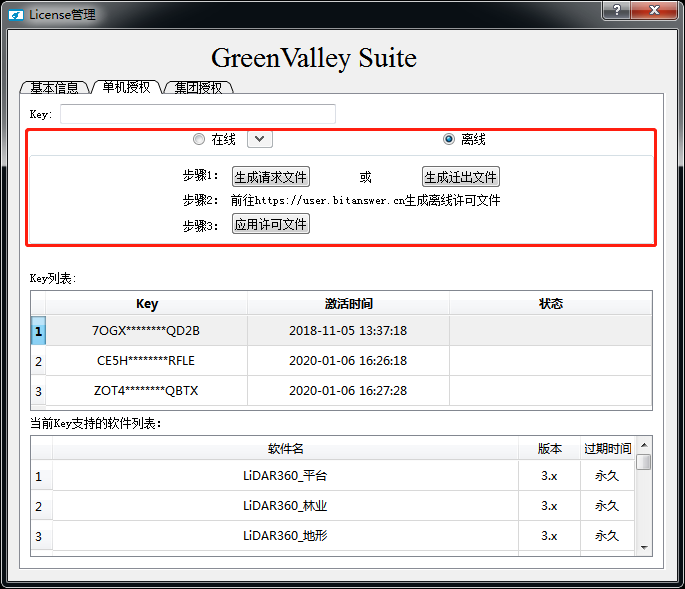Click software list scrollbar down arrow
This screenshot has width=685, height=589.
(x=643, y=547)
